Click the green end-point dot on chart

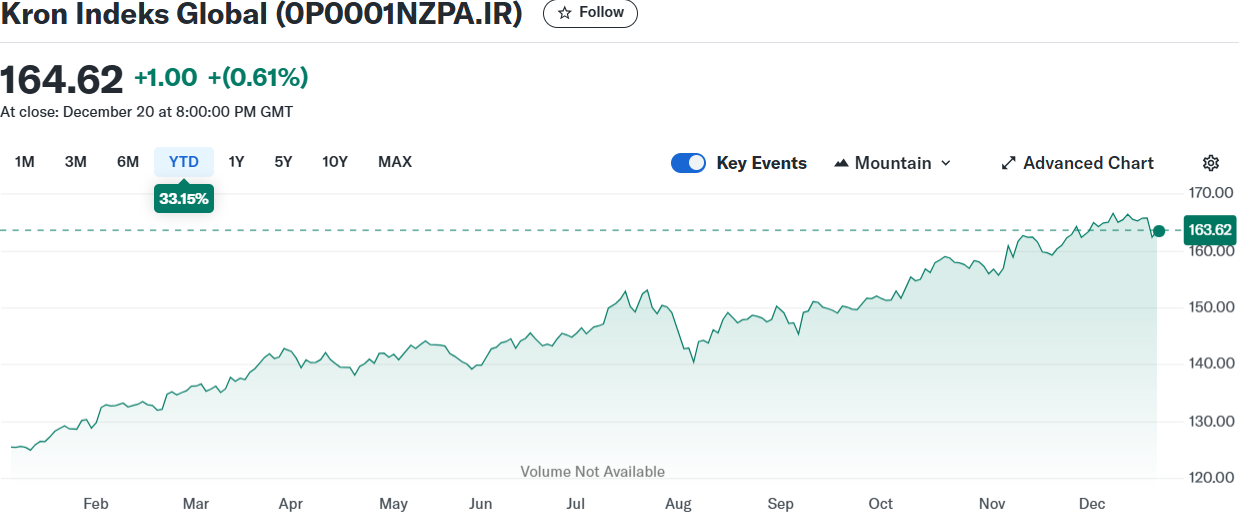(x=1159, y=231)
